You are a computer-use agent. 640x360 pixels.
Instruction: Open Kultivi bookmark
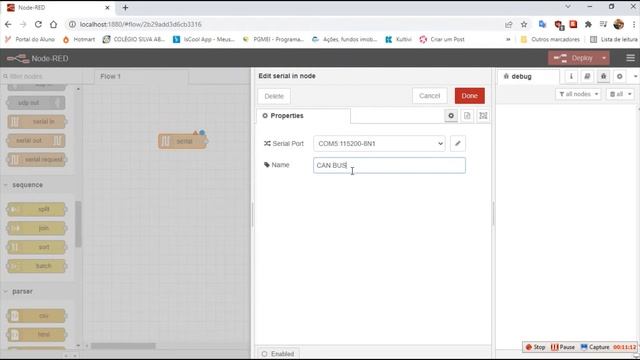(399, 40)
